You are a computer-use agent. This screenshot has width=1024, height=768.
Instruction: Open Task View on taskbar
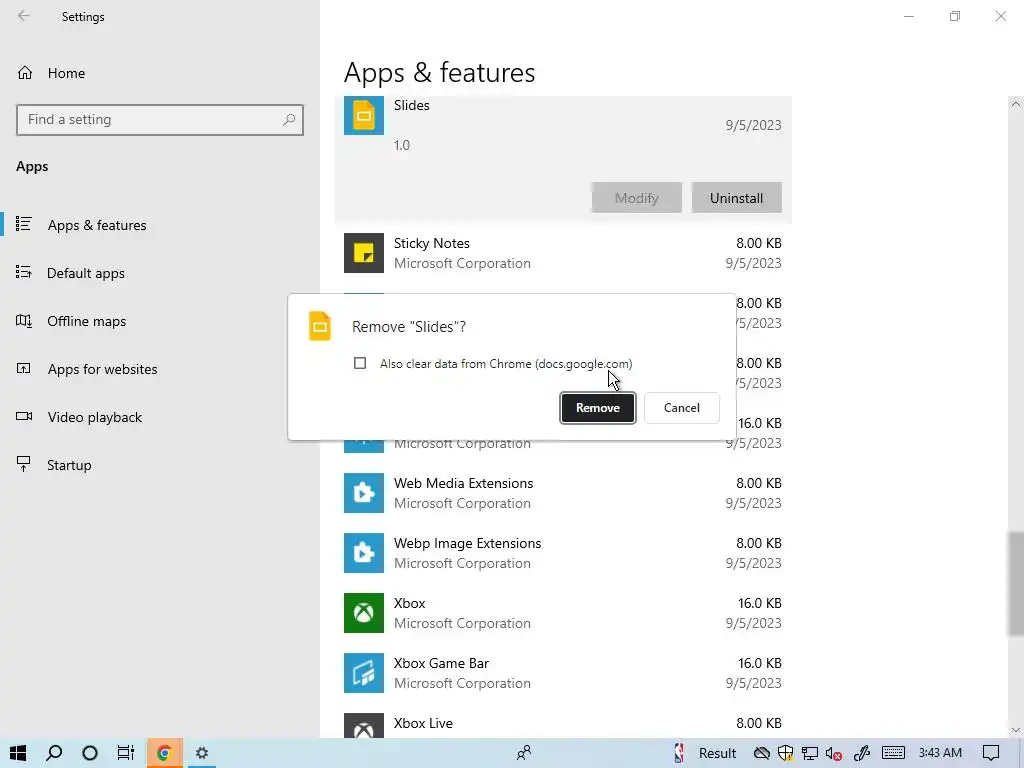[125, 753]
